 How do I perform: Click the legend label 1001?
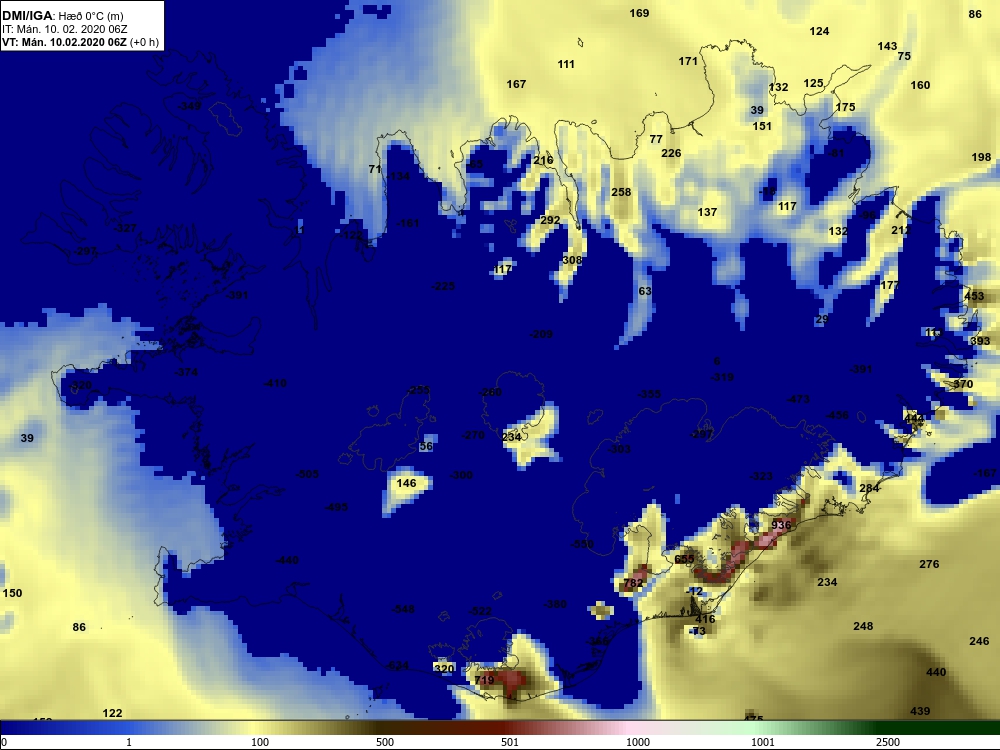click(763, 742)
